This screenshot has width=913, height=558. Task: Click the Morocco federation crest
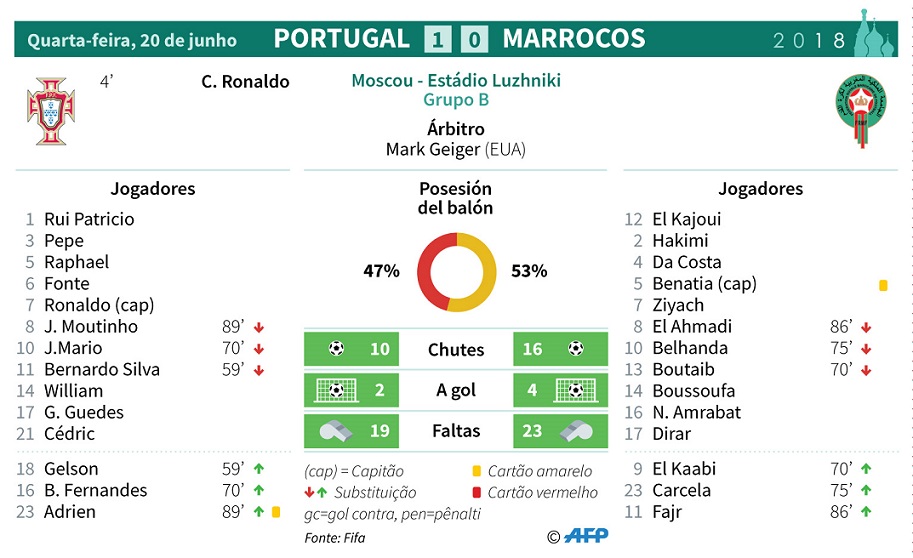click(861, 110)
